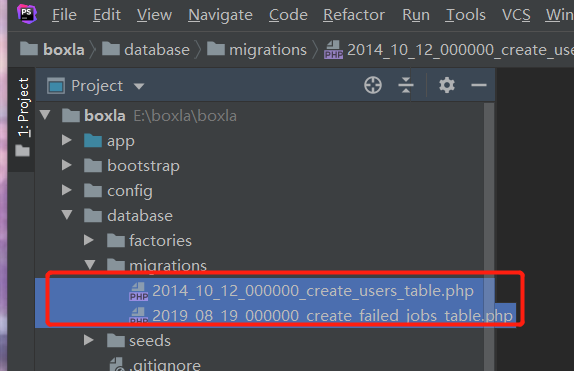Open the Project view dropdown arrow

coord(139,86)
